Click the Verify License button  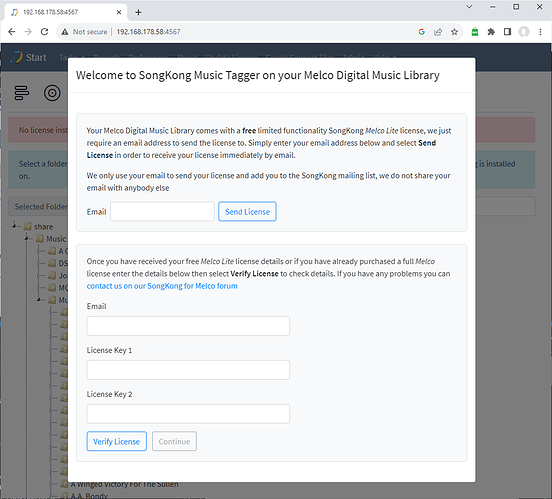tap(117, 441)
